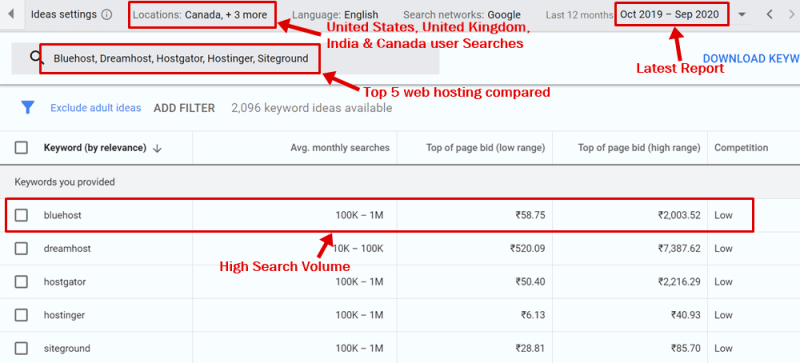
Task: Click the dreamhost keyword text
Action: coord(67,249)
